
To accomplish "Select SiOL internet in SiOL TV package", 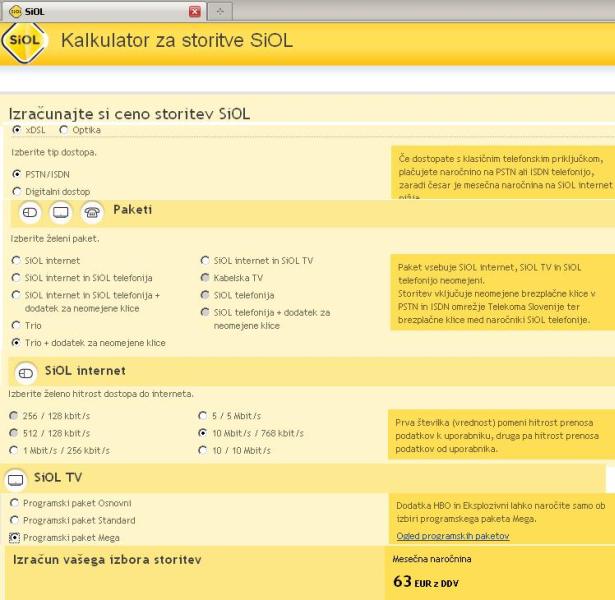I will [206, 261].
